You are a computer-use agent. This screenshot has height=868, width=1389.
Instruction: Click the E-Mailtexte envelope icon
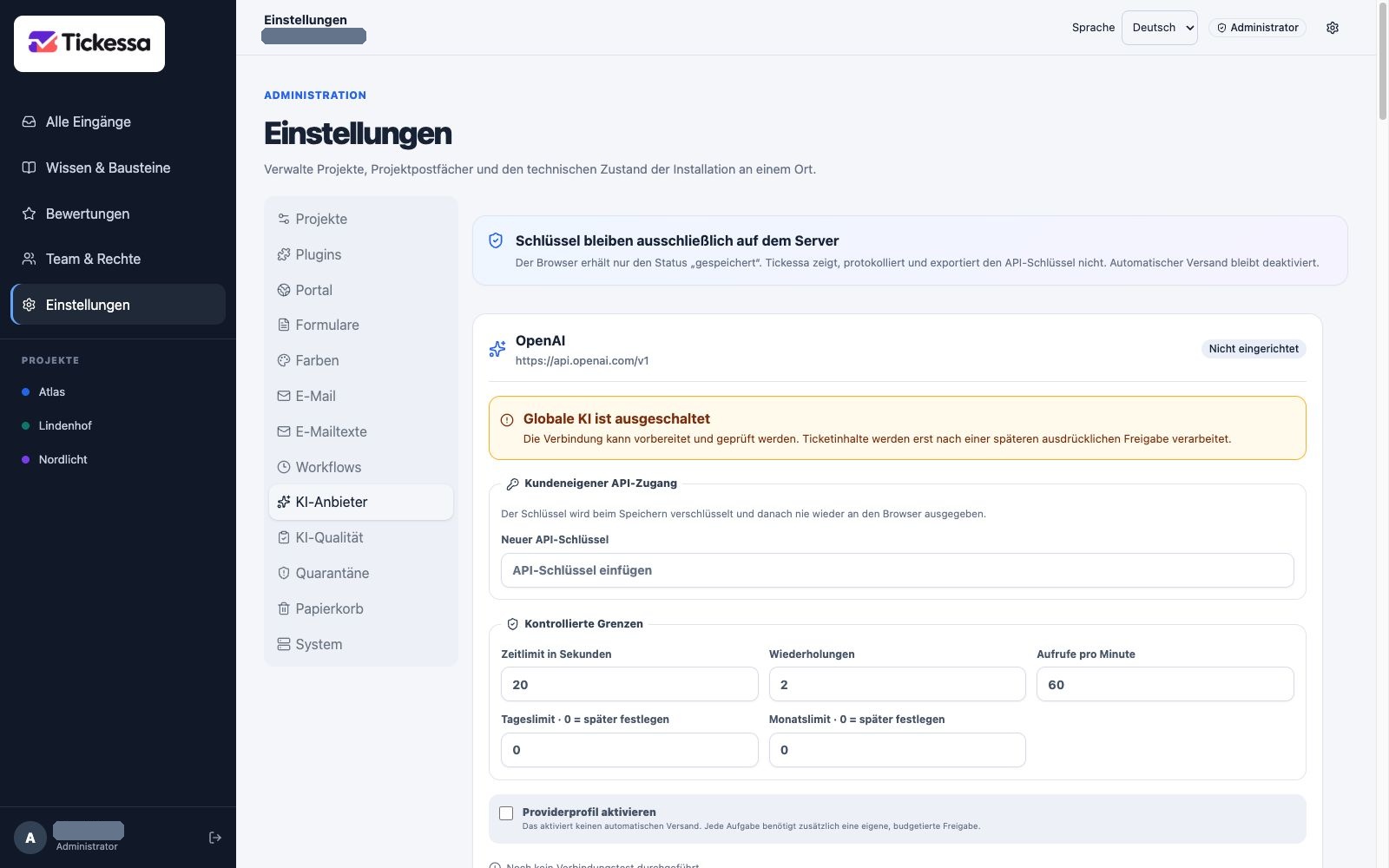click(x=284, y=431)
